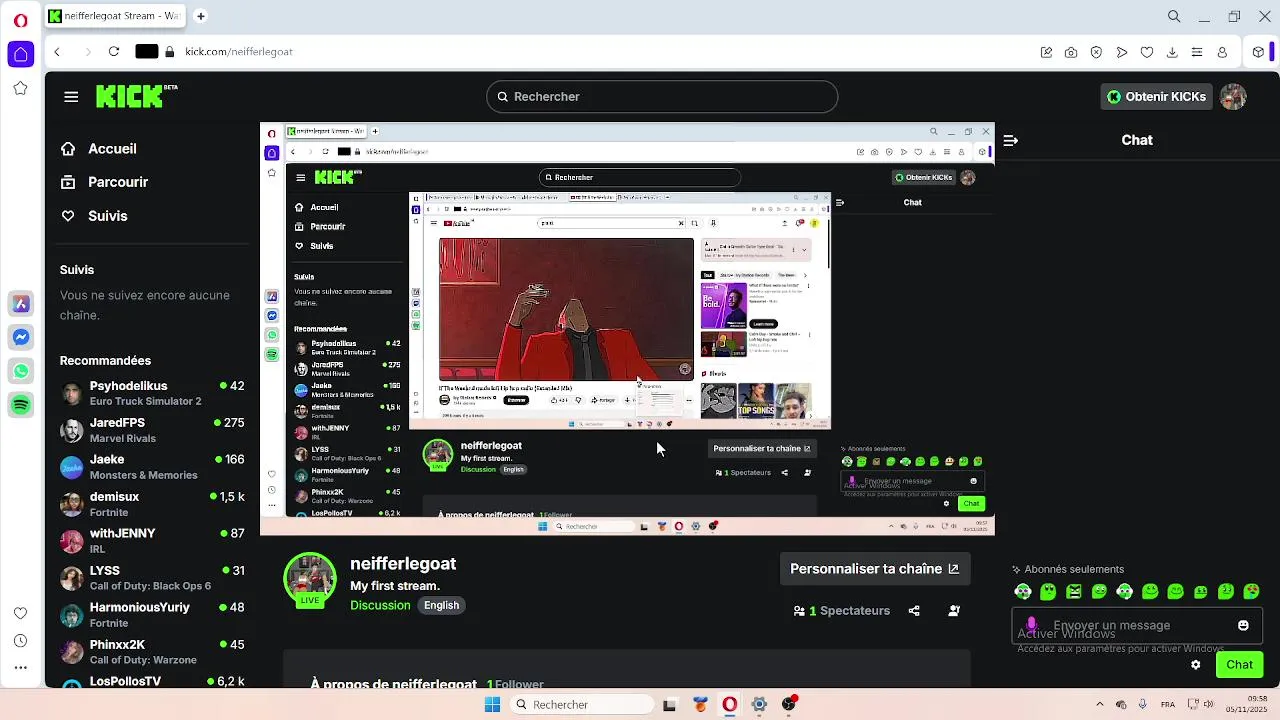Open Windows Start menu
This screenshot has width=1280, height=720.
click(x=492, y=705)
